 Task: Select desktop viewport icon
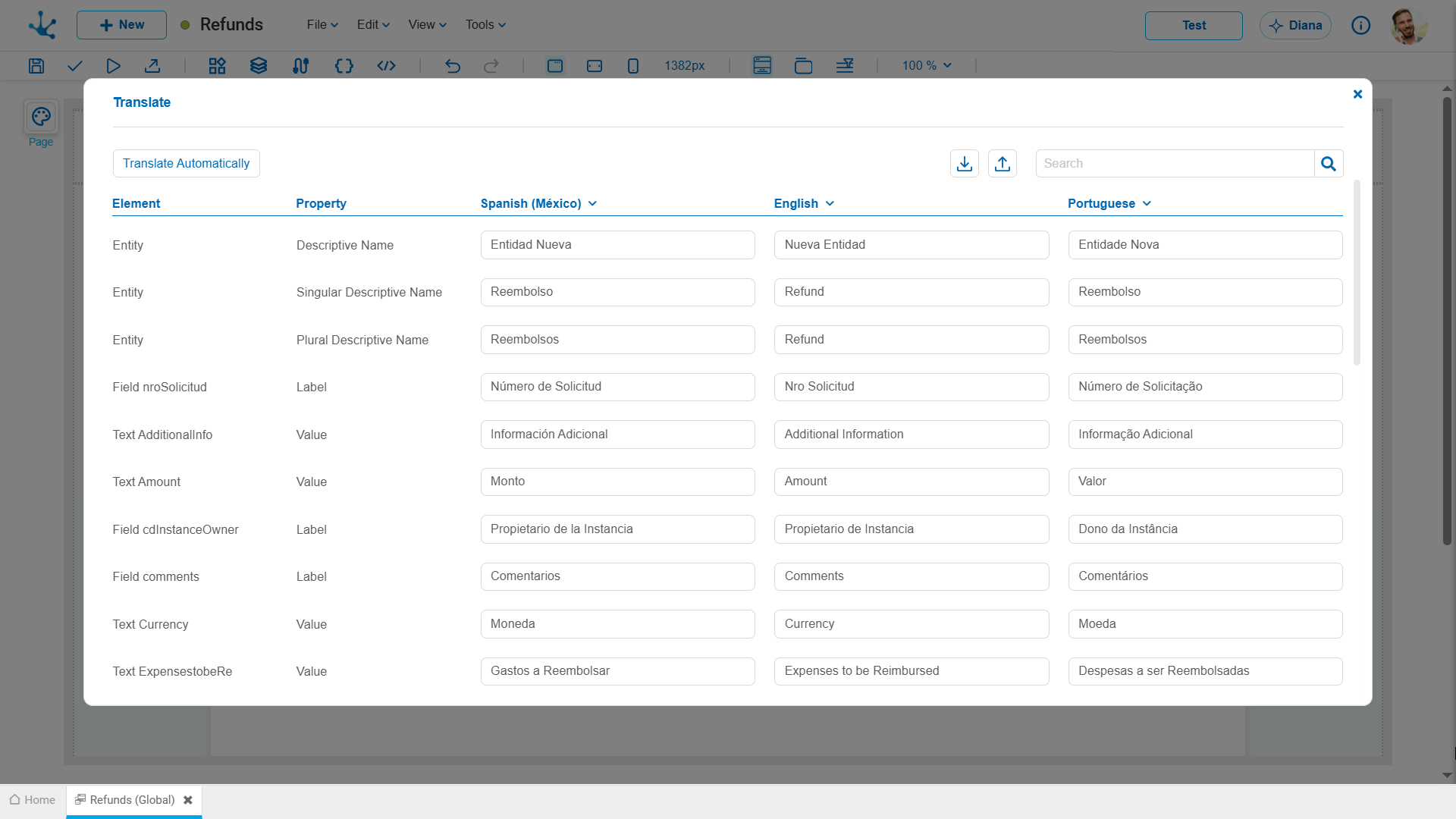(x=555, y=66)
